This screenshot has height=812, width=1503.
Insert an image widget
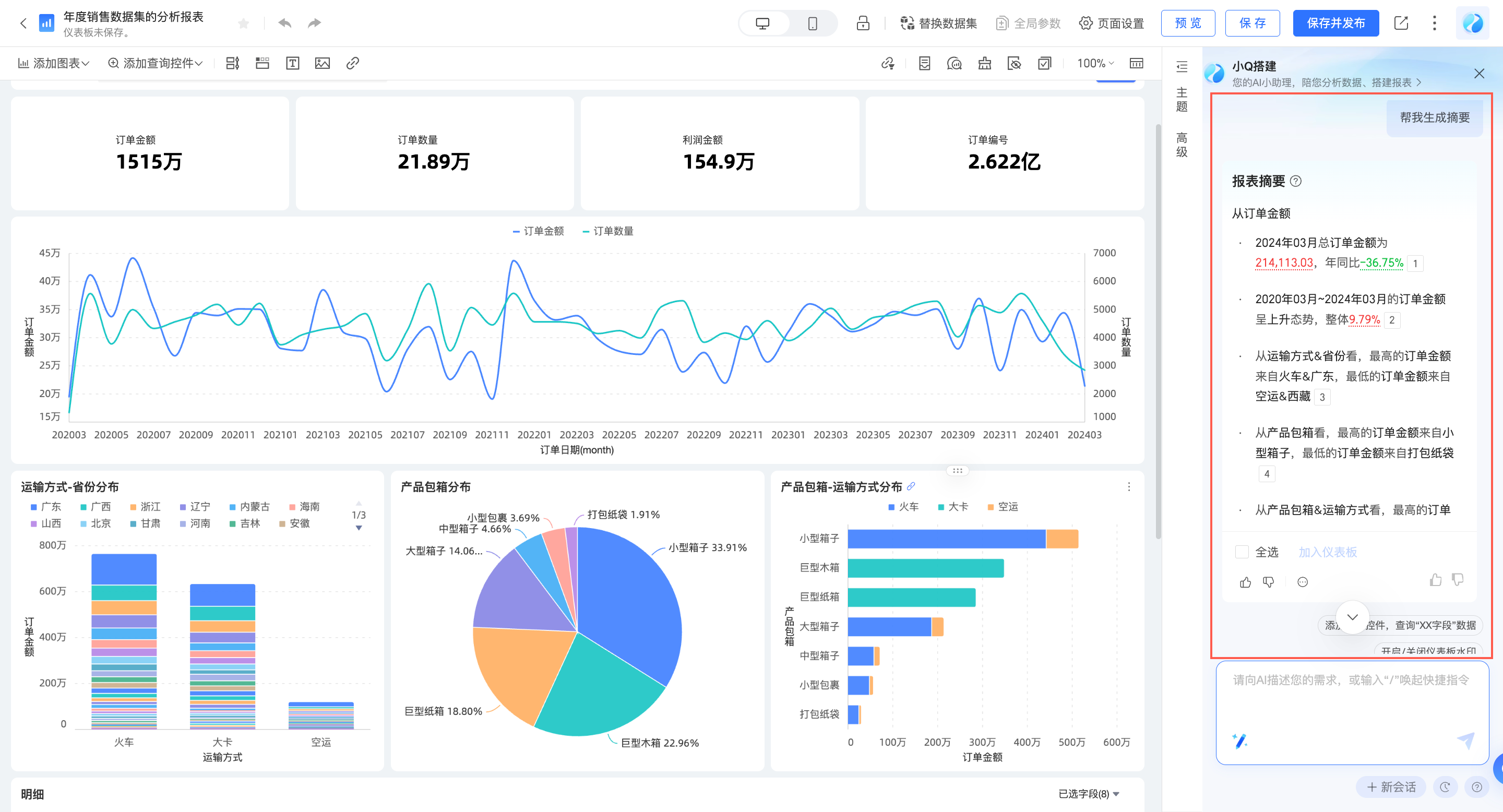pyautogui.click(x=322, y=63)
